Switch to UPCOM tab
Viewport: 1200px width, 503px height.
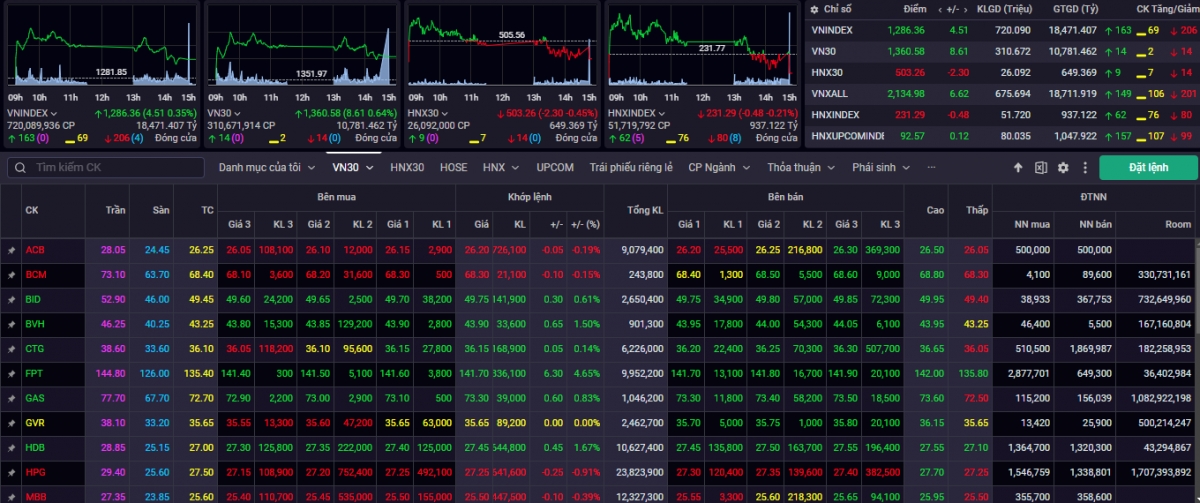[x=555, y=168]
